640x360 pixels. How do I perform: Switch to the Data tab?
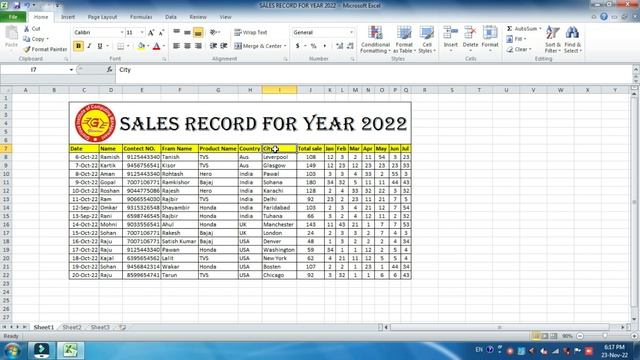coord(171,17)
